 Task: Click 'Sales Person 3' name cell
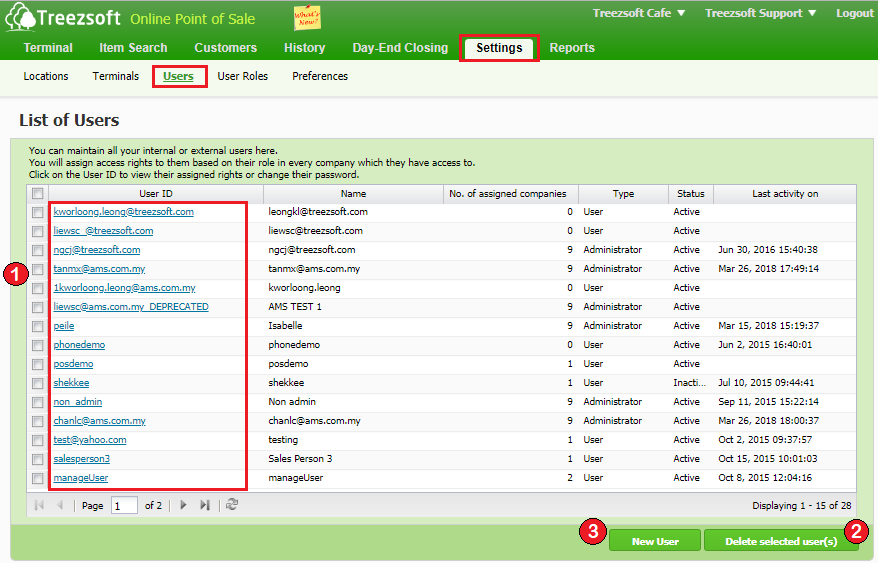300,459
